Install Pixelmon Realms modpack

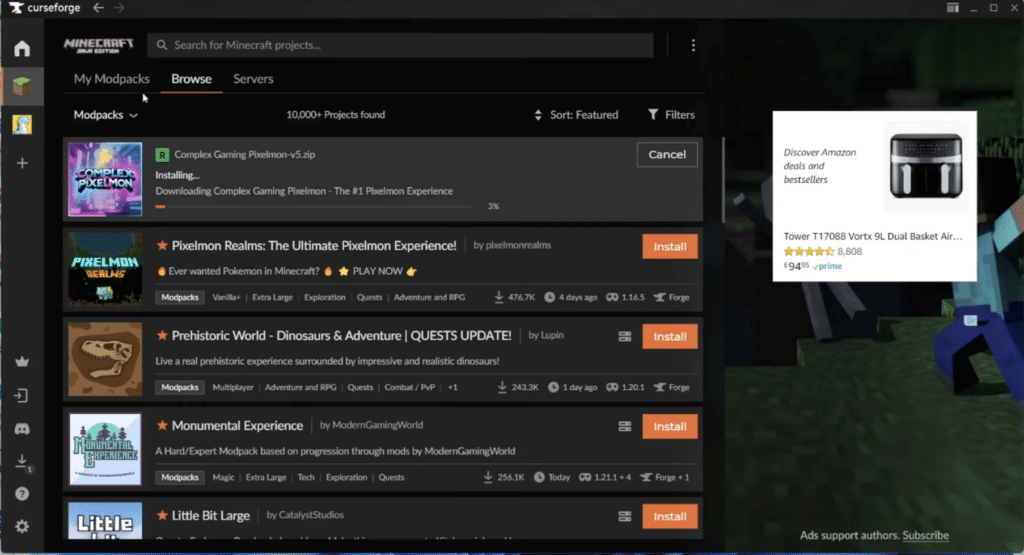(669, 247)
